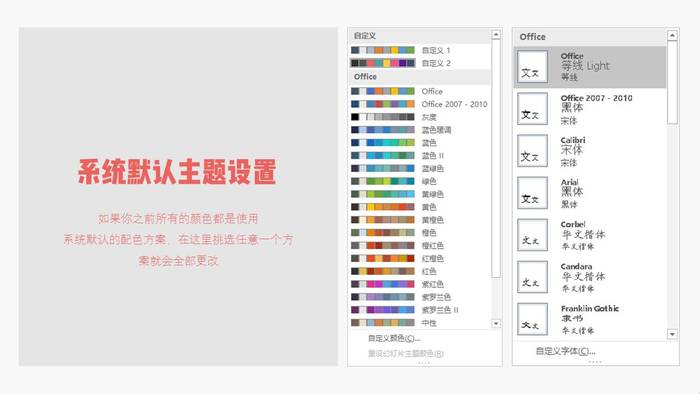Image resolution: width=700 pixels, height=394 pixels.
Task: Choose the 红橙色 color scheme
Action: click(x=420, y=258)
